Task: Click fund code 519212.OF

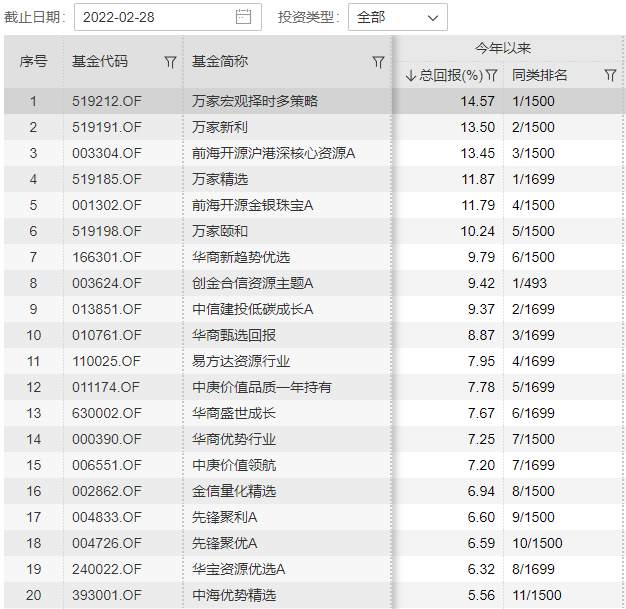Action: pyautogui.click(x=107, y=101)
